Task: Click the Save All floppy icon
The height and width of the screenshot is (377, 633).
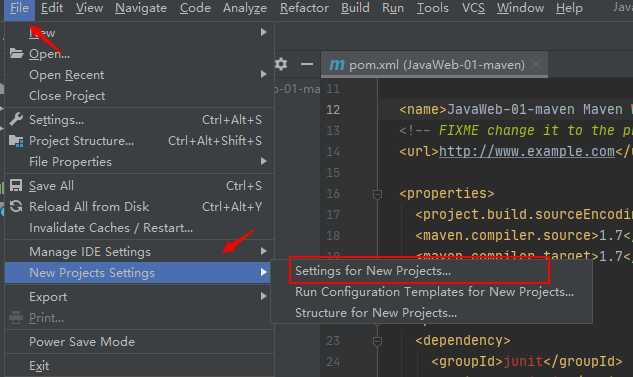Action: (x=16, y=186)
